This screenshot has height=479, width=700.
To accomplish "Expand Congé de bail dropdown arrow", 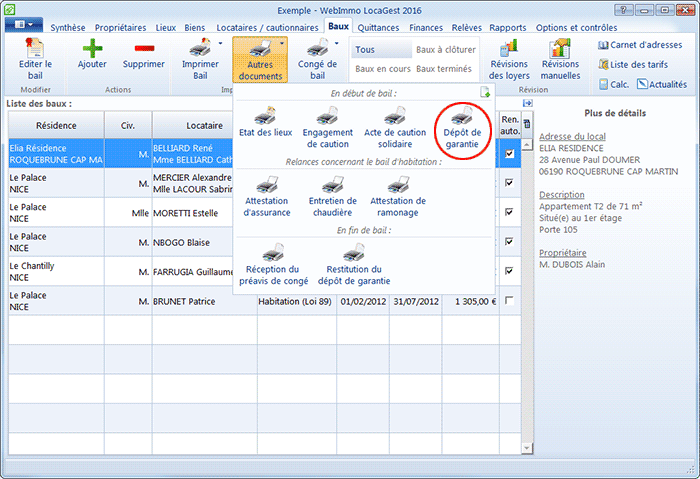I will coord(337,43).
